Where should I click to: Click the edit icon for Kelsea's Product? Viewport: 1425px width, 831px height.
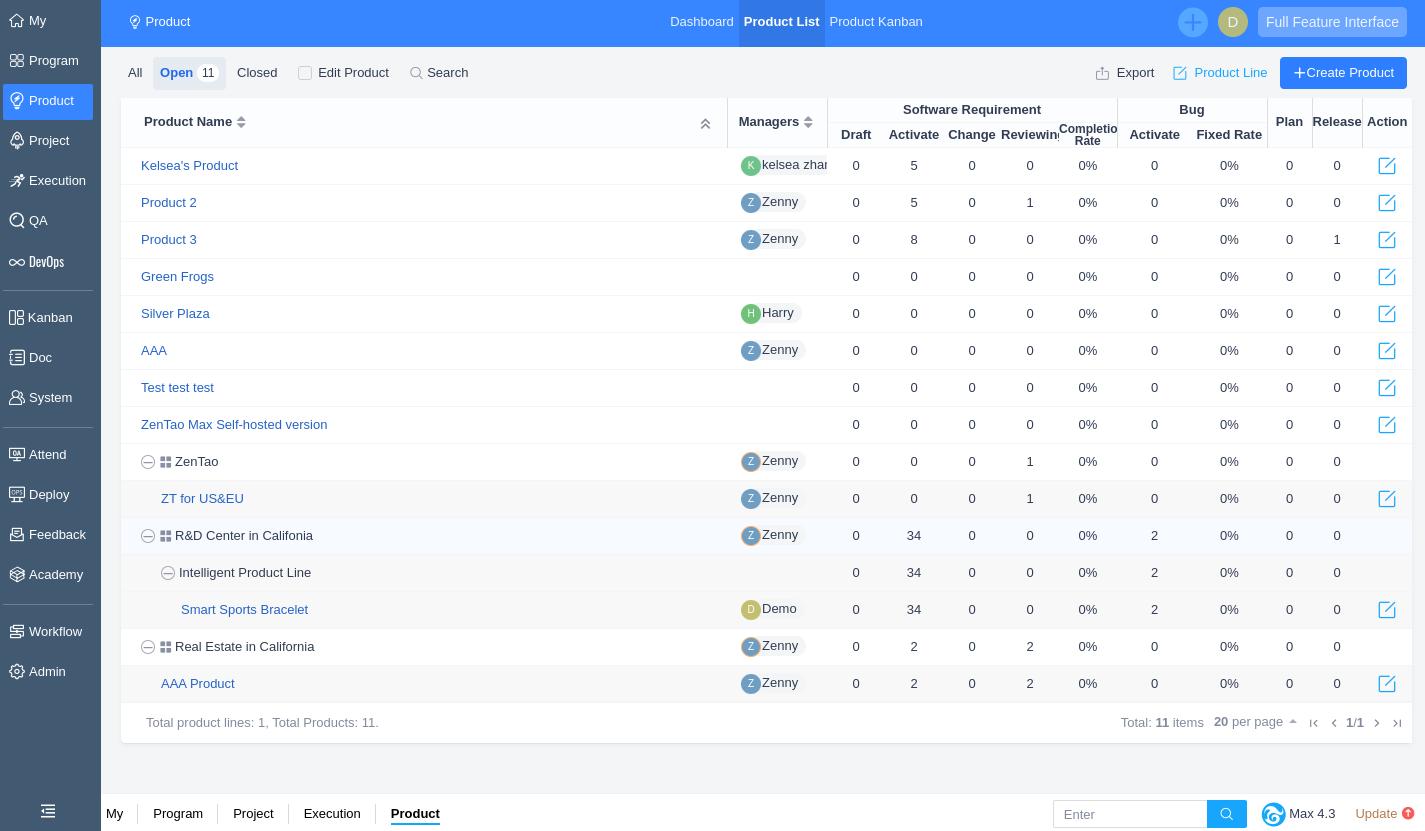1386,166
